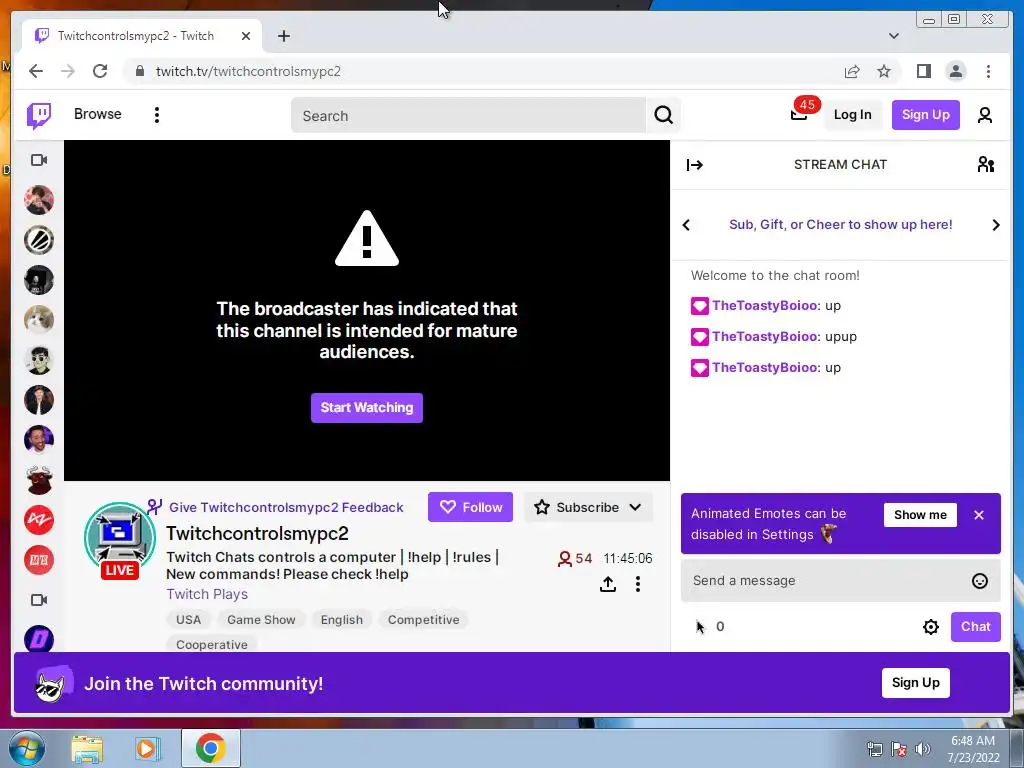
Task: Click Sub, Gift, or Cheer banner text
Action: click(840, 225)
